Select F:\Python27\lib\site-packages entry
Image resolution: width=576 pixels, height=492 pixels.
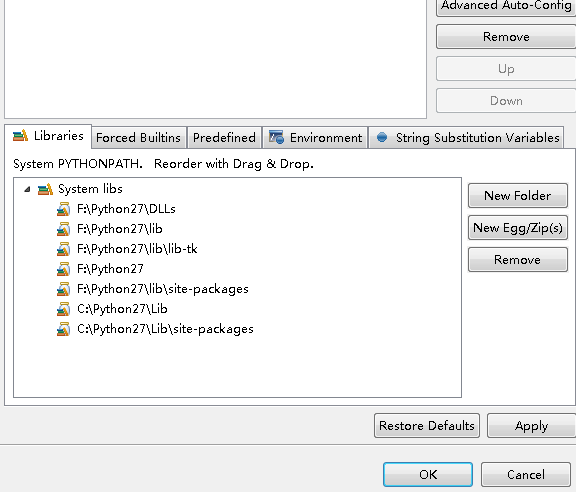pos(163,289)
